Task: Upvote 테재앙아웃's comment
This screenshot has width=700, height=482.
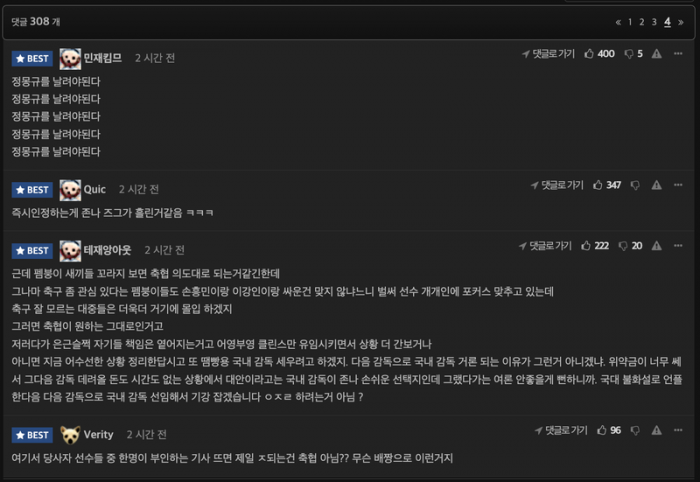Action: pos(586,245)
